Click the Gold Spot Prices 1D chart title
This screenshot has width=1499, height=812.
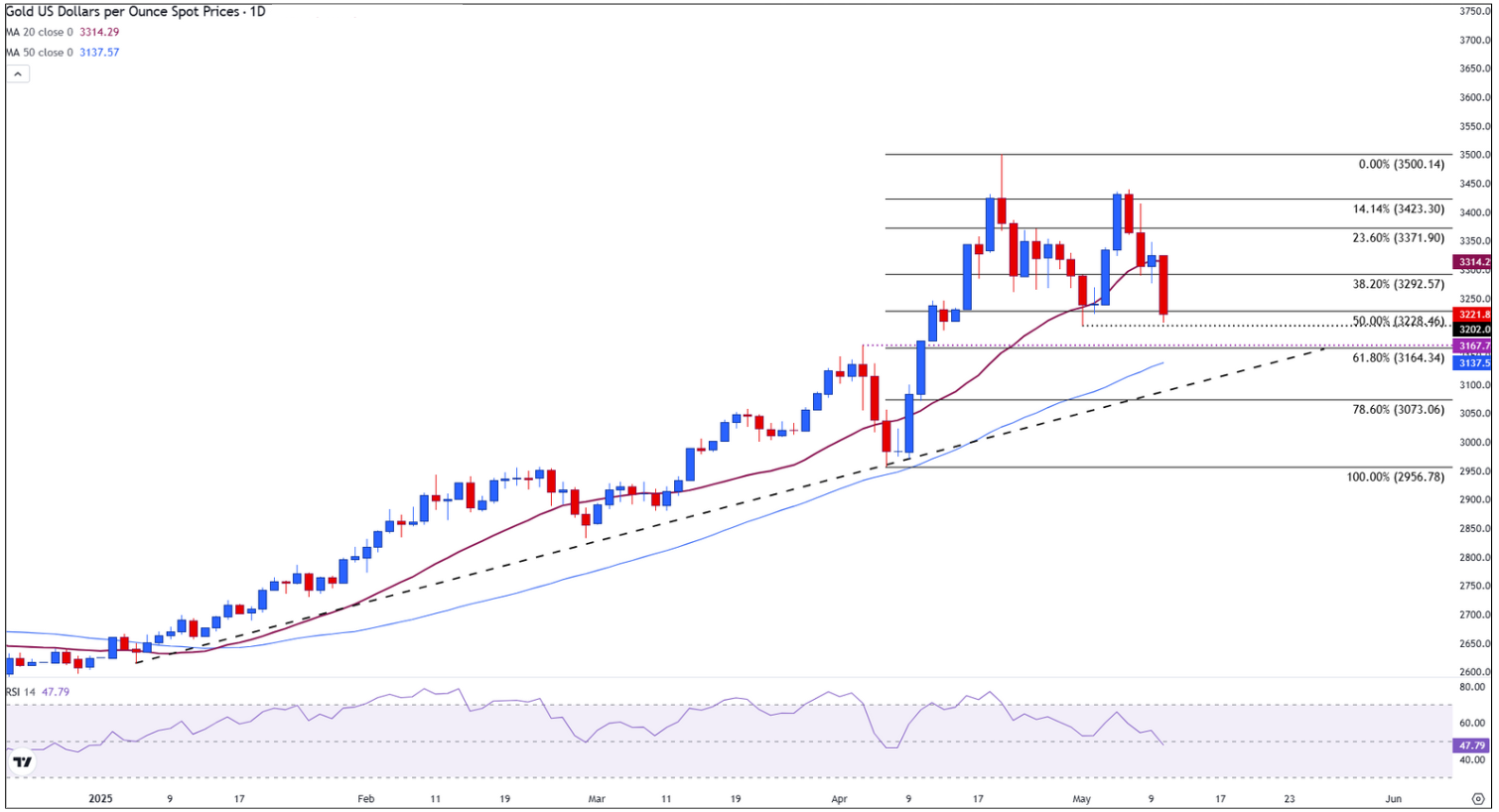(x=135, y=12)
